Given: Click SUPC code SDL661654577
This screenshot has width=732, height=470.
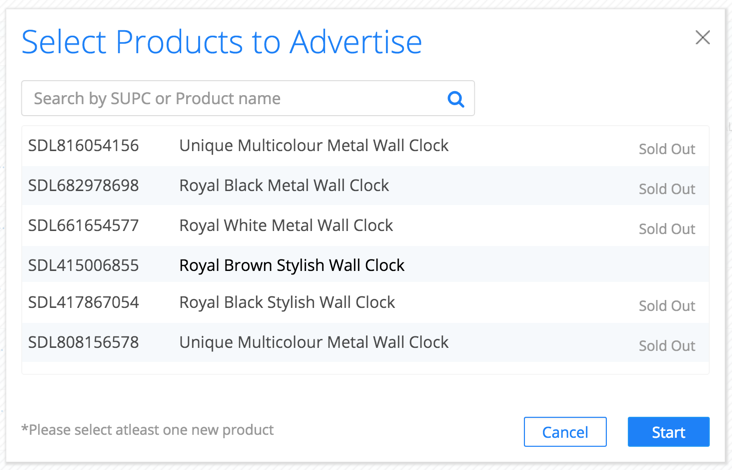Looking at the screenshot, I should [x=84, y=225].
